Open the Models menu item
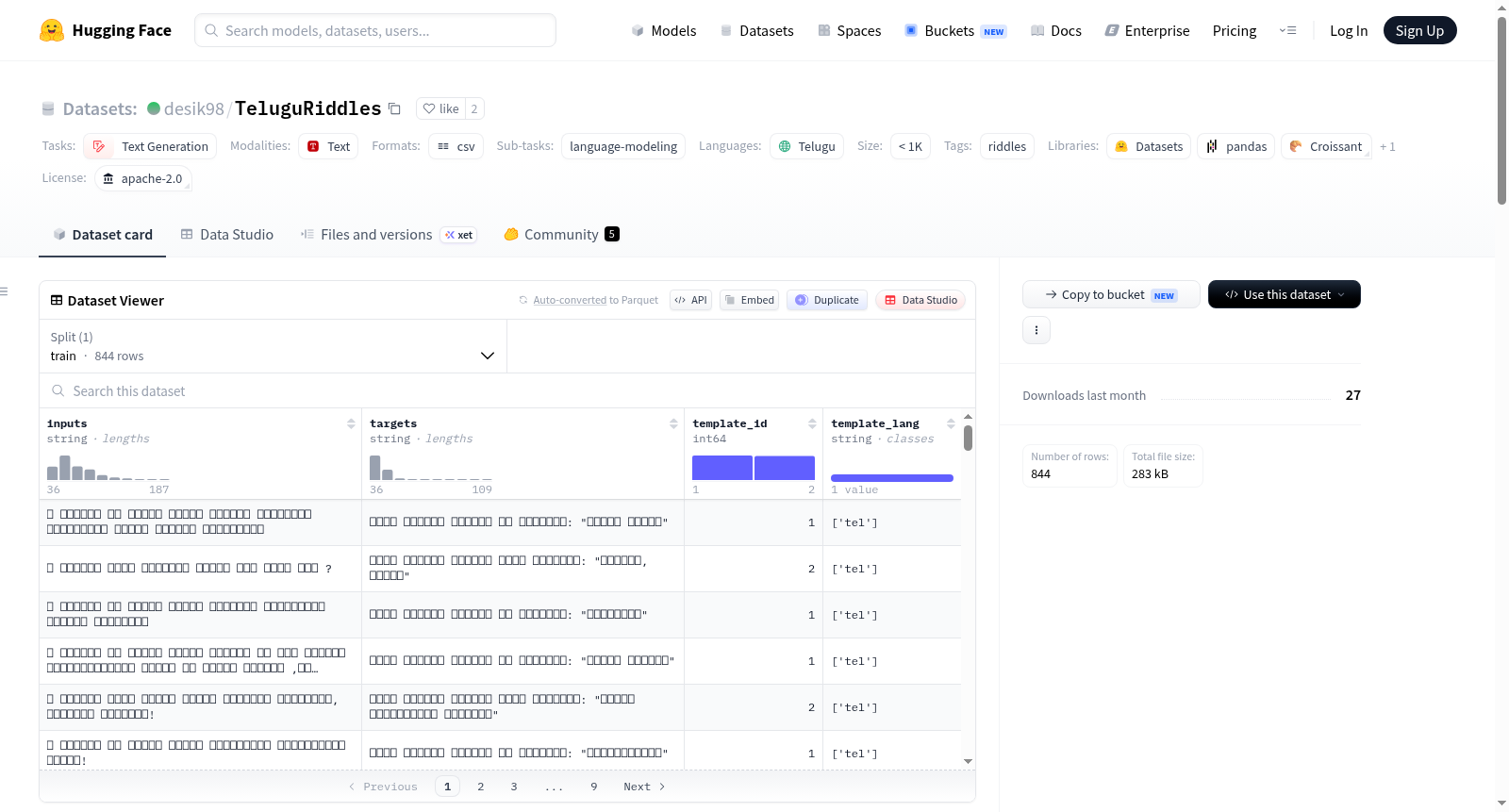The width and height of the screenshot is (1509, 812). tap(664, 31)
